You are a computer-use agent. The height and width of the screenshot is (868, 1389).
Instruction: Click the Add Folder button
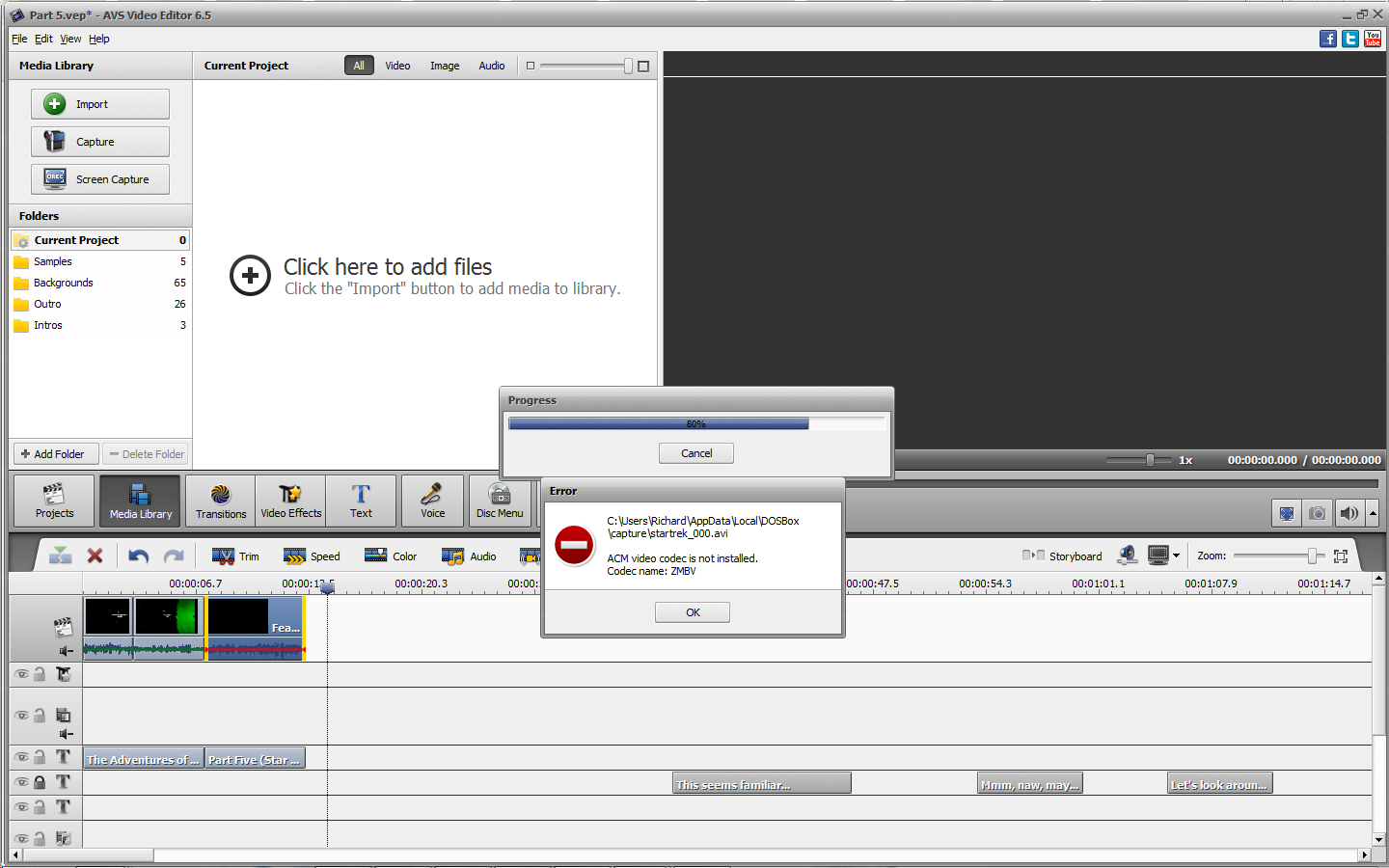coord(56,454)
